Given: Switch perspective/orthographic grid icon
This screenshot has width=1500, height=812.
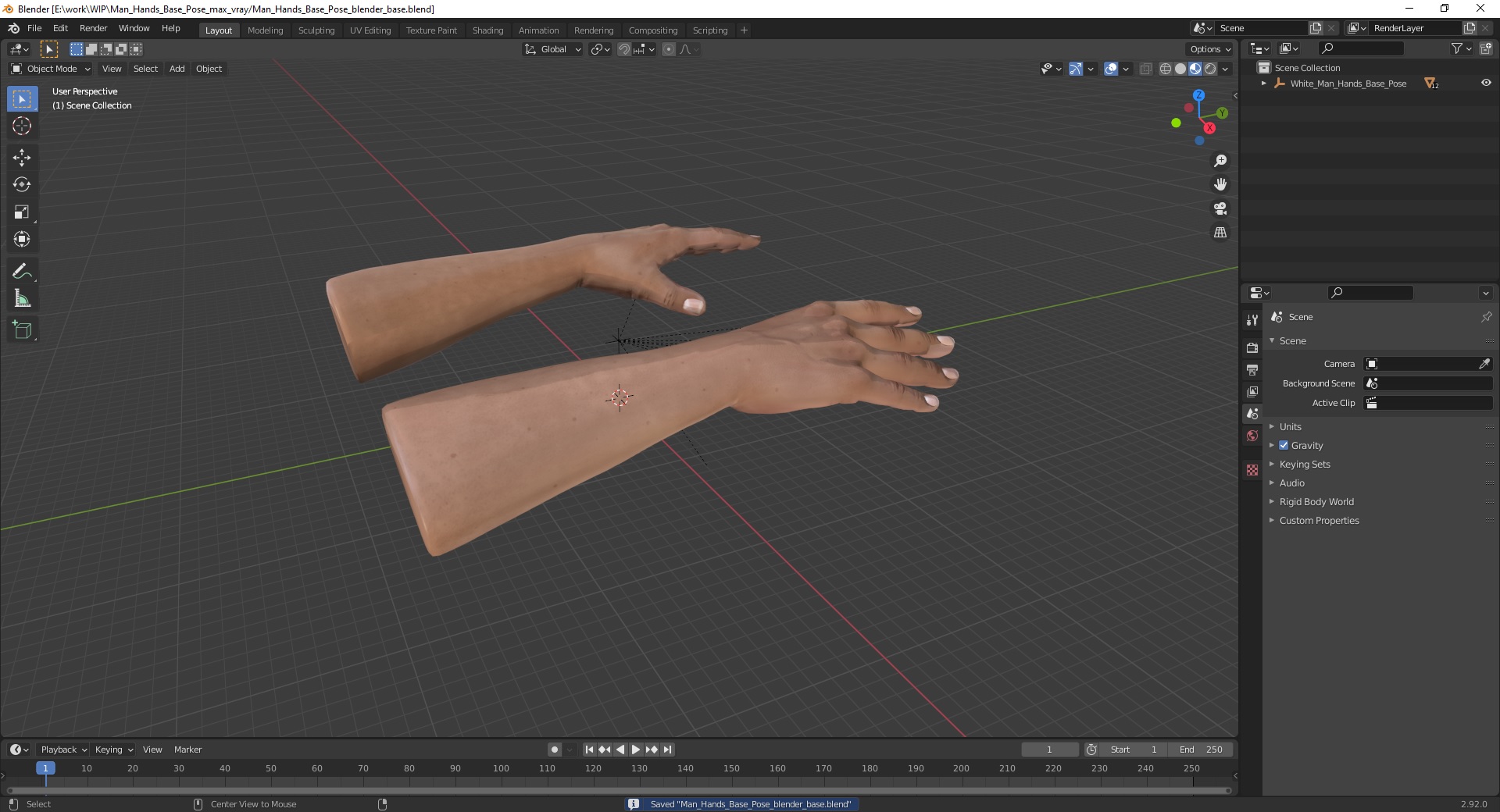Looking at the screenshot, I should point(1220,233).
